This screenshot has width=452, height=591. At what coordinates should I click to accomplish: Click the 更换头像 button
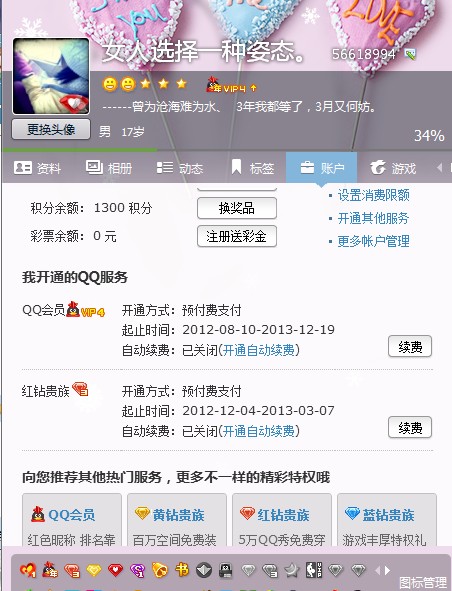[x=51, y=130]
